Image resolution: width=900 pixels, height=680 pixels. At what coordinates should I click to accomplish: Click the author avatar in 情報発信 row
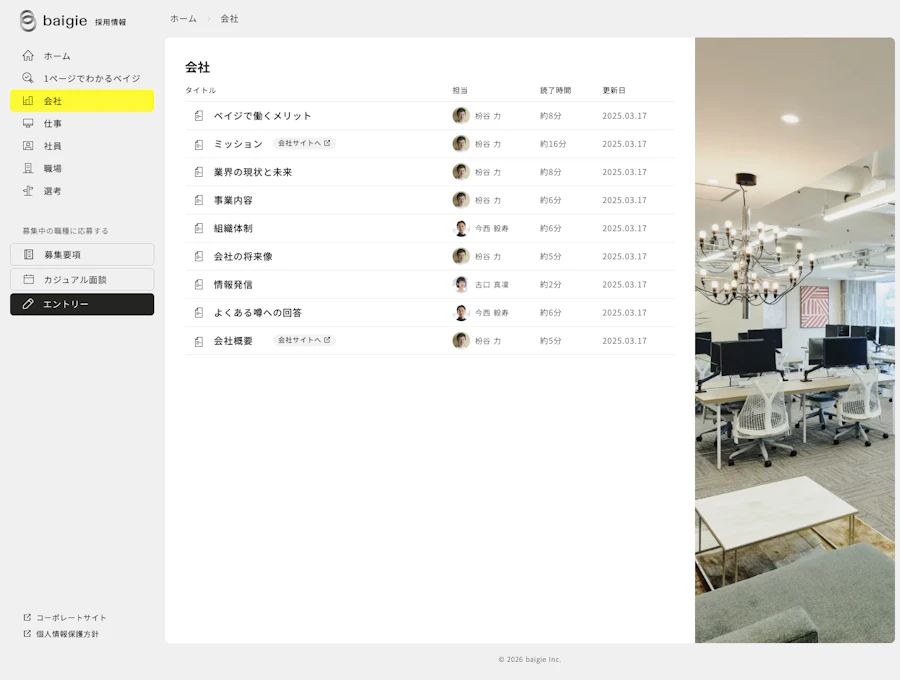(x=461, y=285)
